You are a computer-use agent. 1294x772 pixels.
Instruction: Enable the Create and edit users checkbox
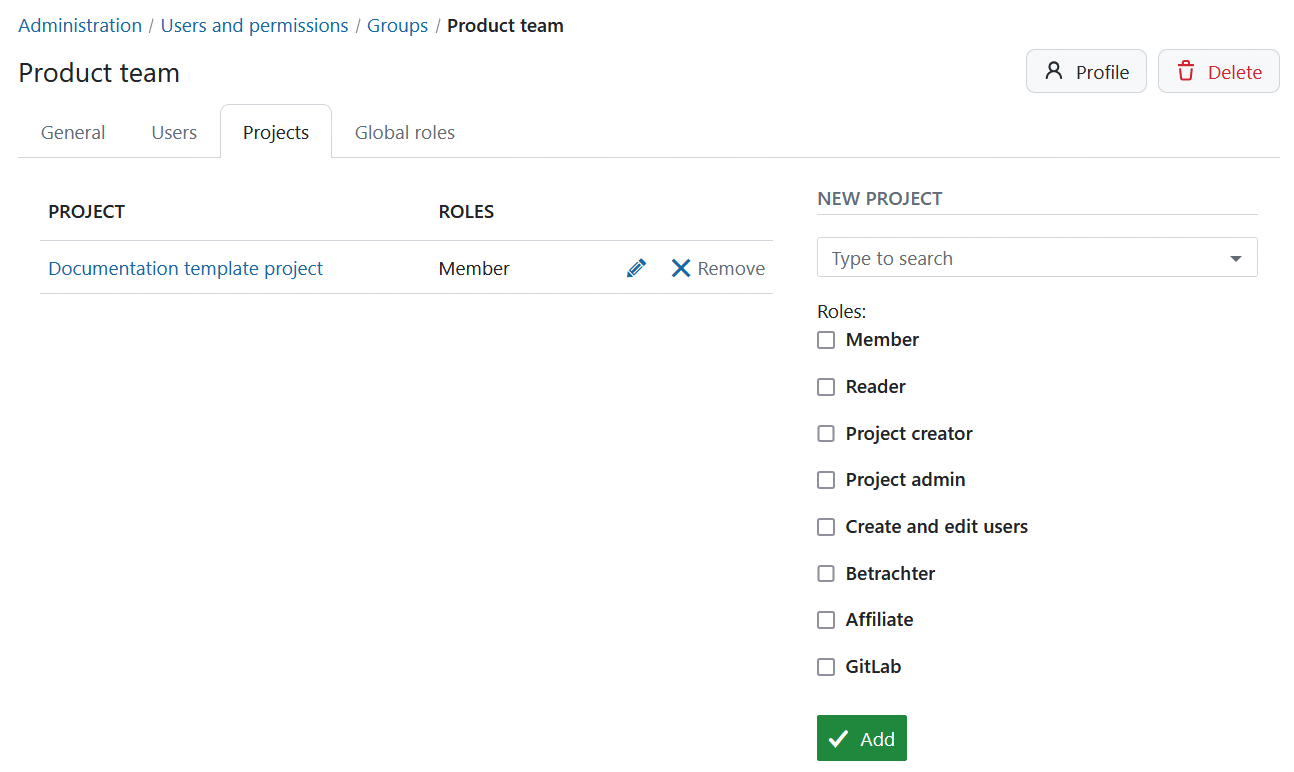pyautogui.click(x=825, y=526)
